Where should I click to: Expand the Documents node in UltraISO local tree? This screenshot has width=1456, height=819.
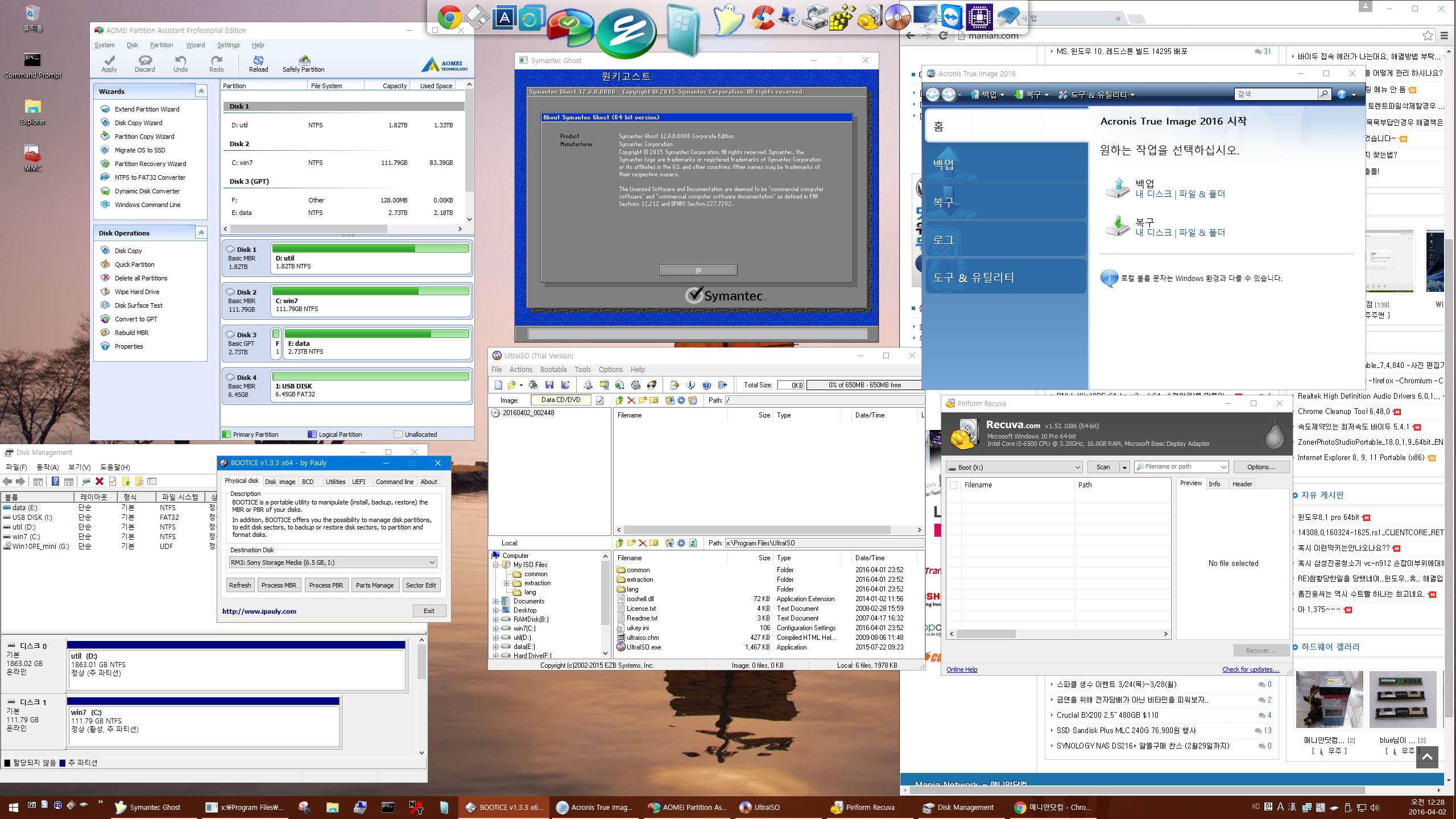495,601
